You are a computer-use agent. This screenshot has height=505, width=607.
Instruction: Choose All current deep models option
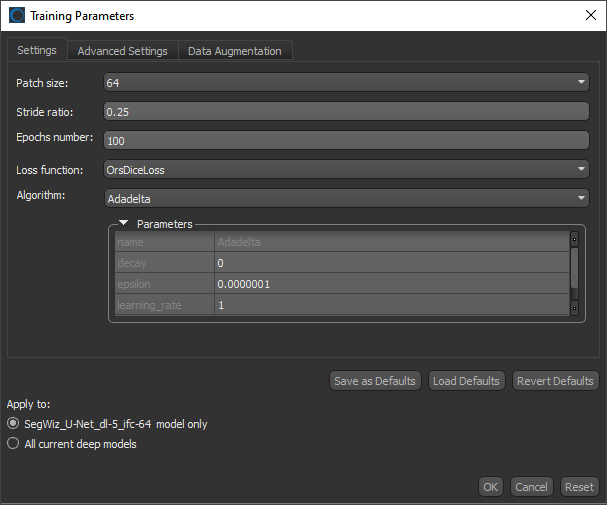[x=13, y=444]
